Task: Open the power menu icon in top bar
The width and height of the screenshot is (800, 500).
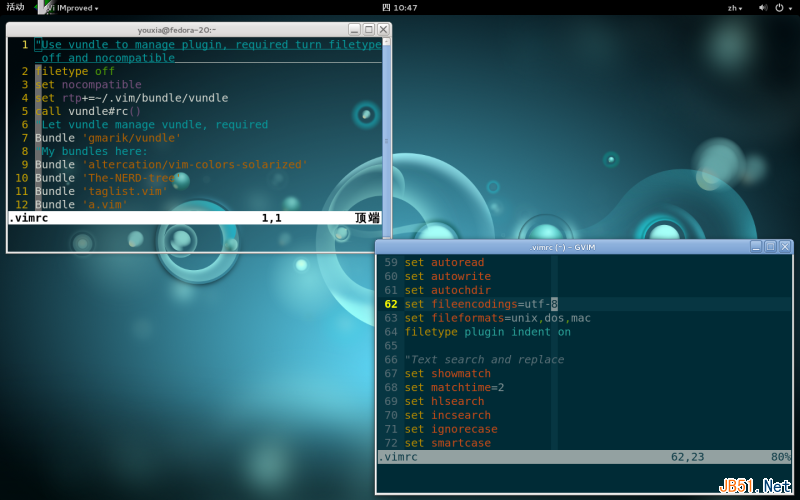Action: click(x=781, y=7)
